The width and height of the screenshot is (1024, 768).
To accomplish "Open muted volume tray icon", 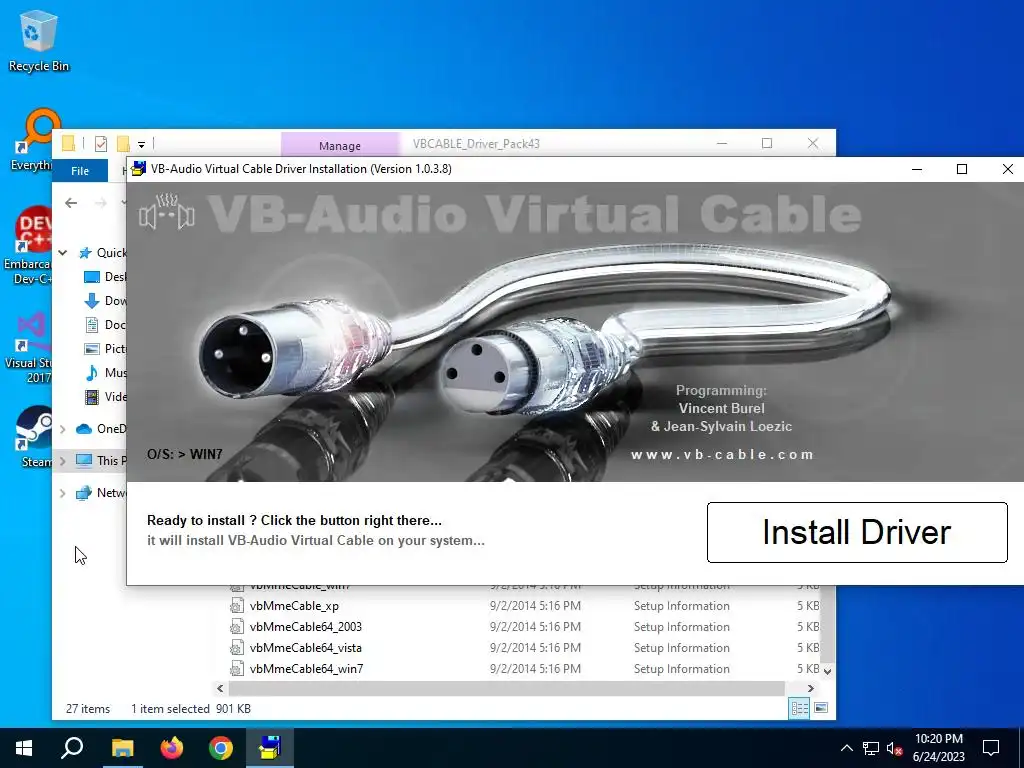I will 895,748.
